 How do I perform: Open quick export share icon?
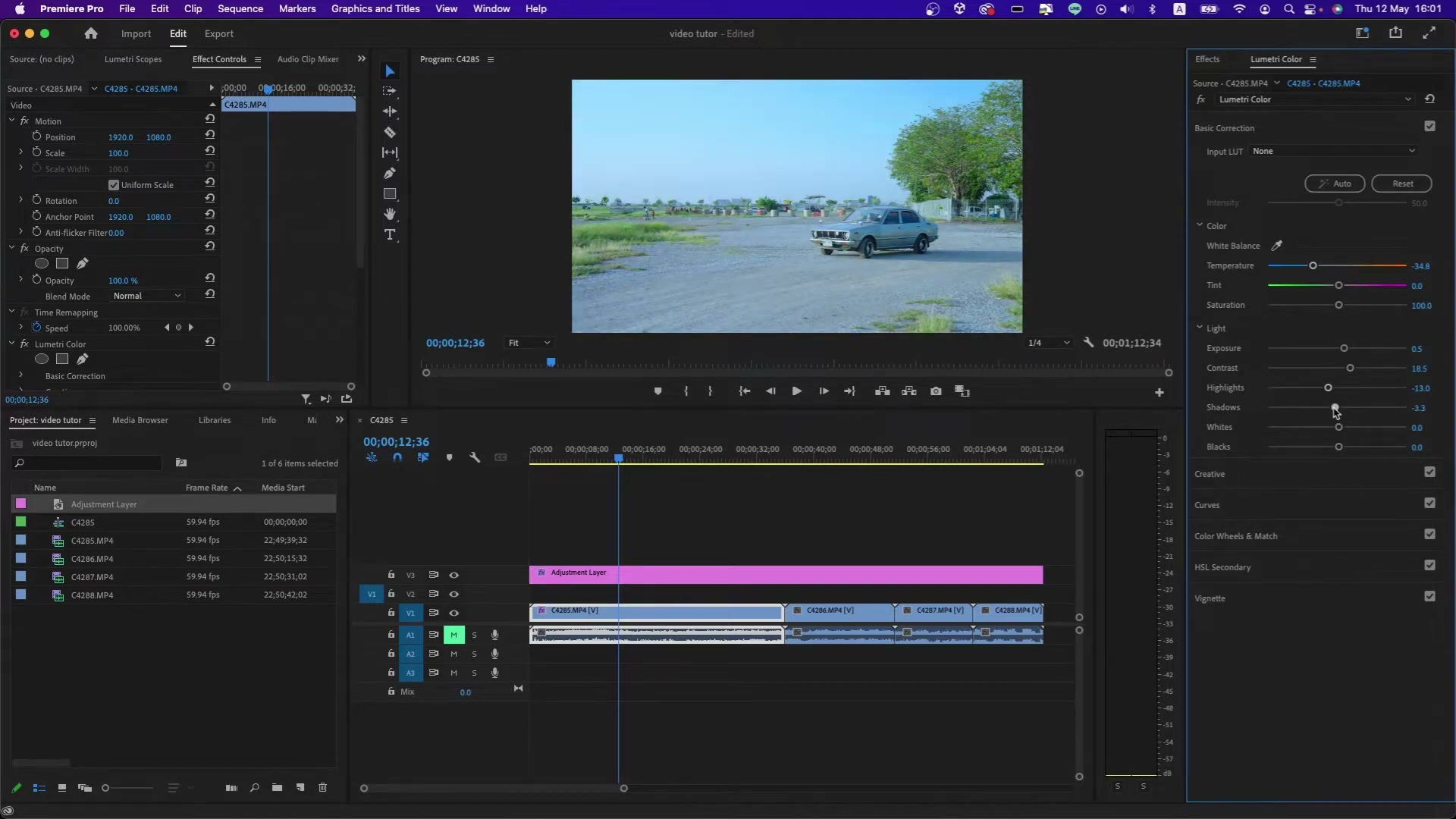click(x=1395, y=33)
